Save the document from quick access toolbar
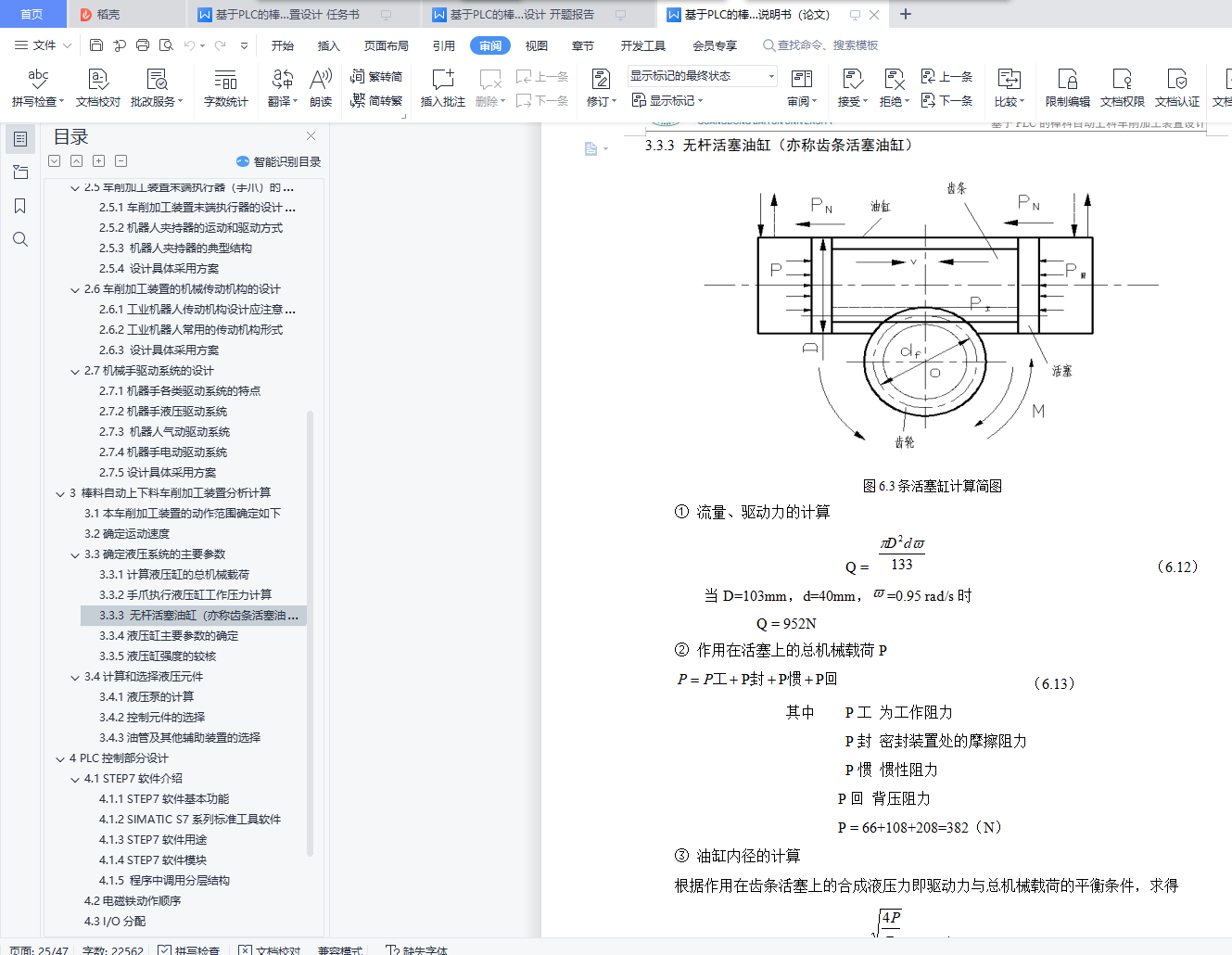 click(96, 45)
